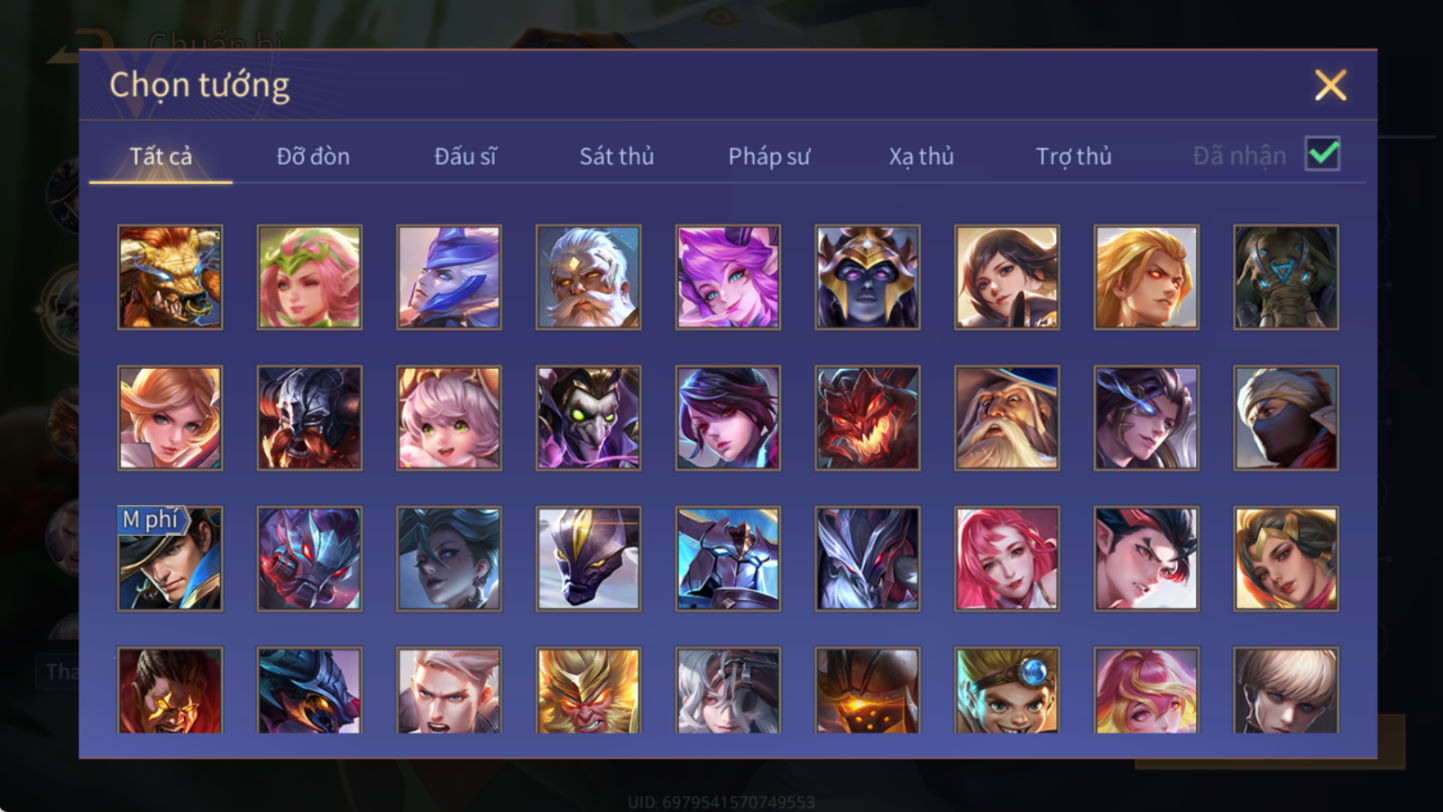Open the 'Sát thủ' tab

pyautogui.click(x=617, y=156)
